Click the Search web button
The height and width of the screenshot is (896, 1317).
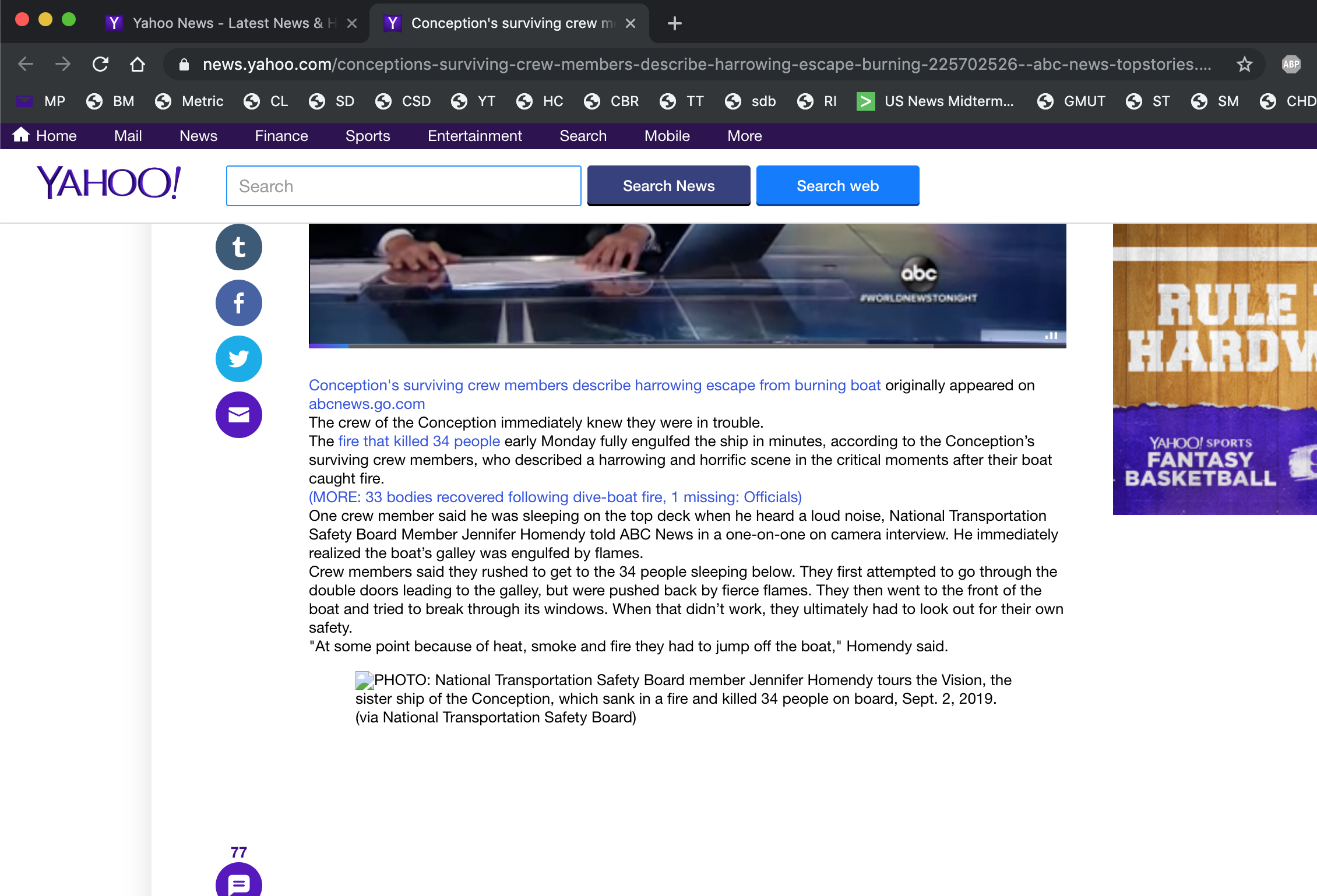point(838,186)
